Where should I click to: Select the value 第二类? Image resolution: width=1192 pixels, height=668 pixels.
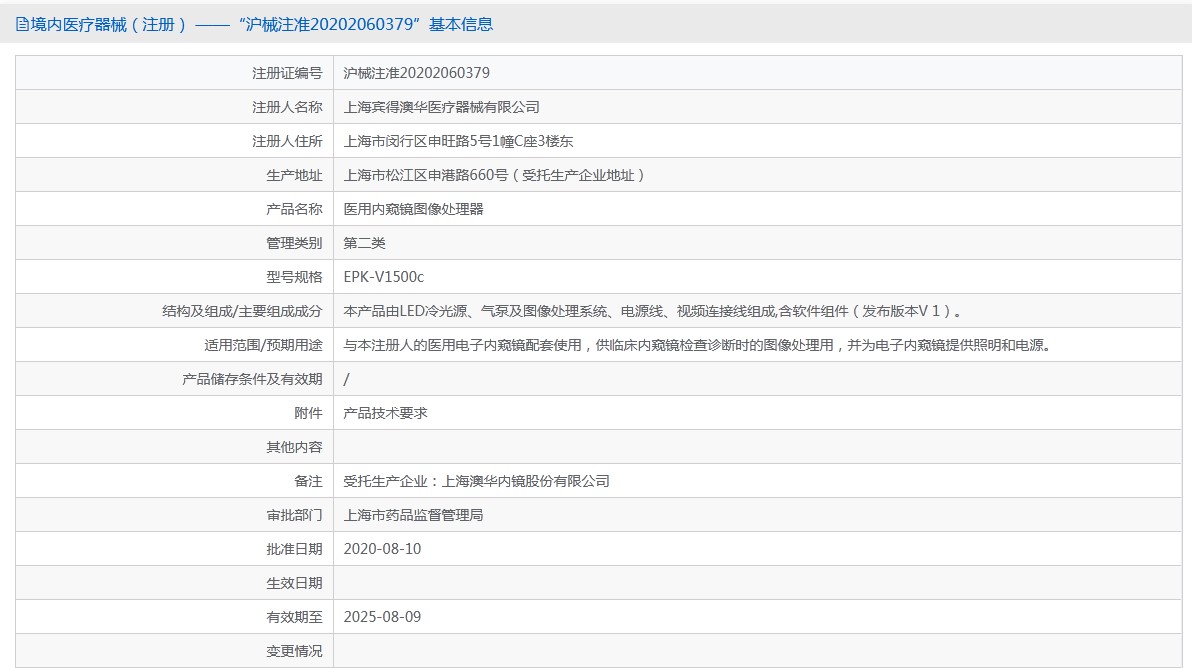pyautogui.click(x=364, y=243)
